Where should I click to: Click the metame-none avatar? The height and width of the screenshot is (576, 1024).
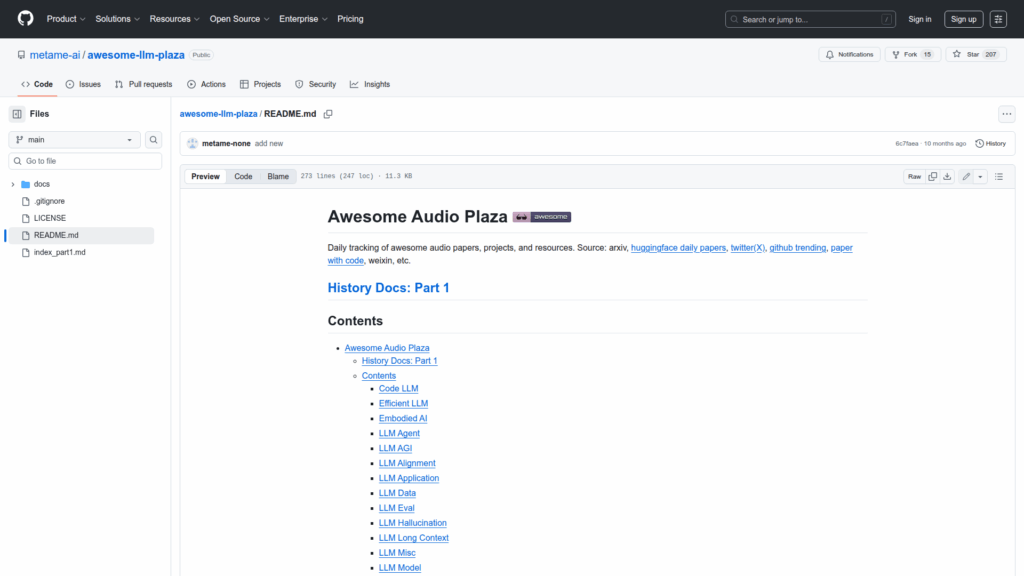click(x=192, y=144)
